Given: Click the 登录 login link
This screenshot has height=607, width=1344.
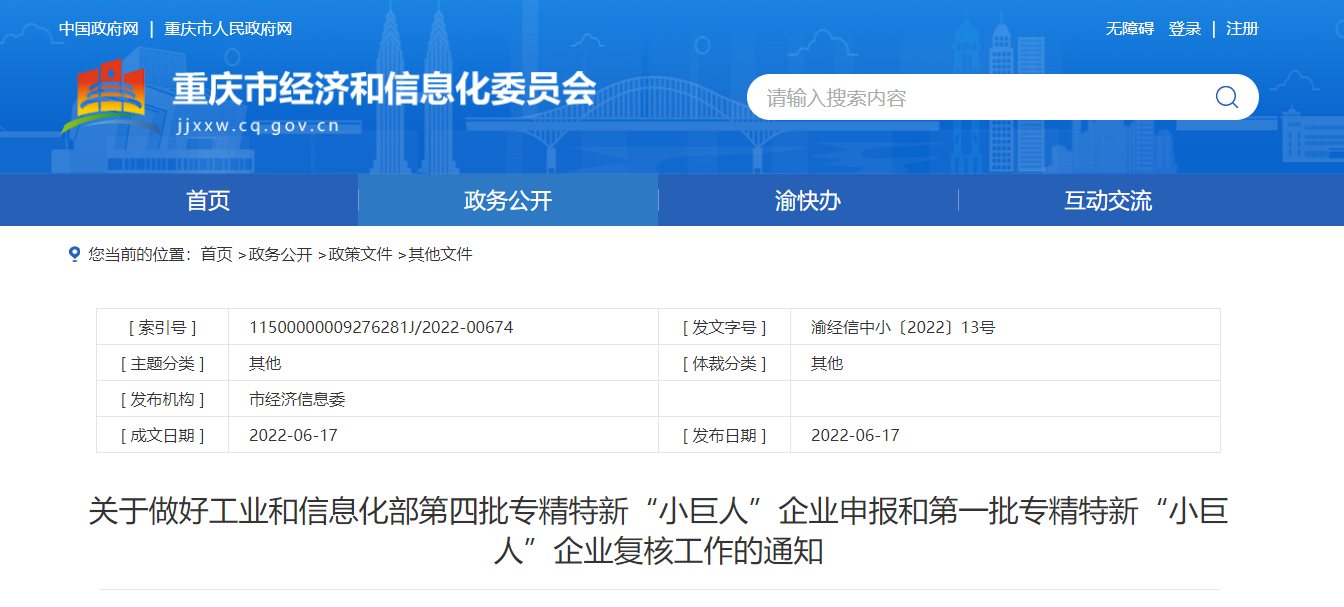Looking at the screenshot, I should (1185, 29).
